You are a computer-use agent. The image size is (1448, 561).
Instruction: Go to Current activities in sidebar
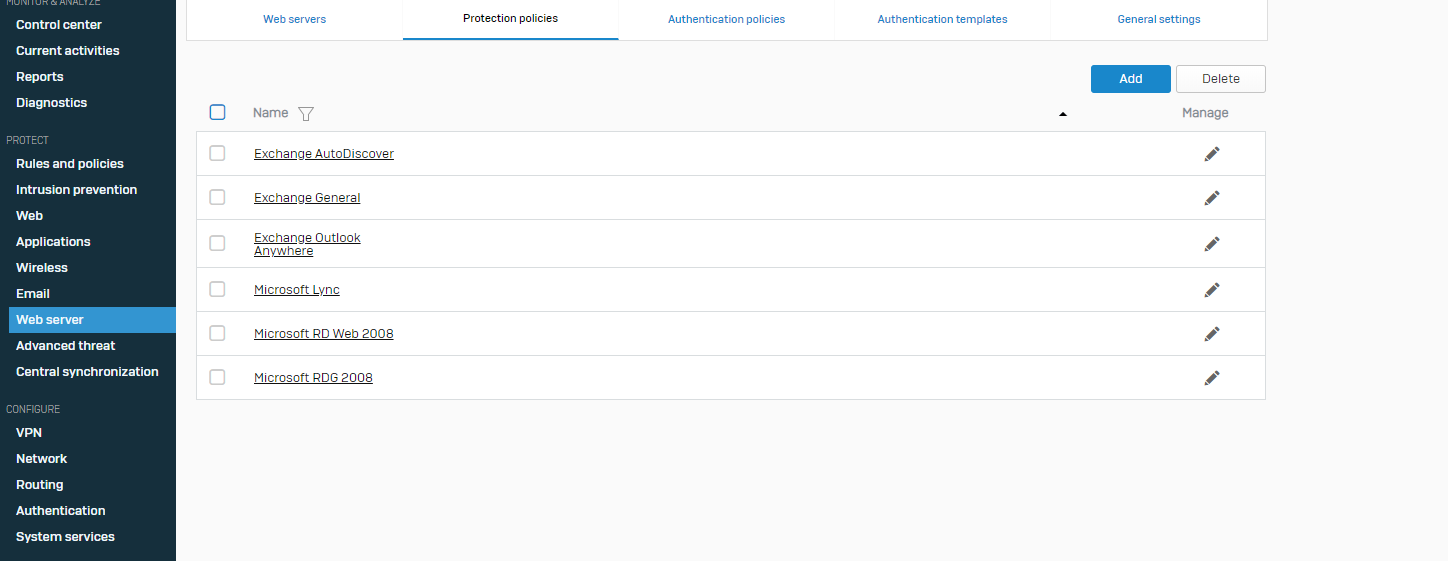coord(67,50)
